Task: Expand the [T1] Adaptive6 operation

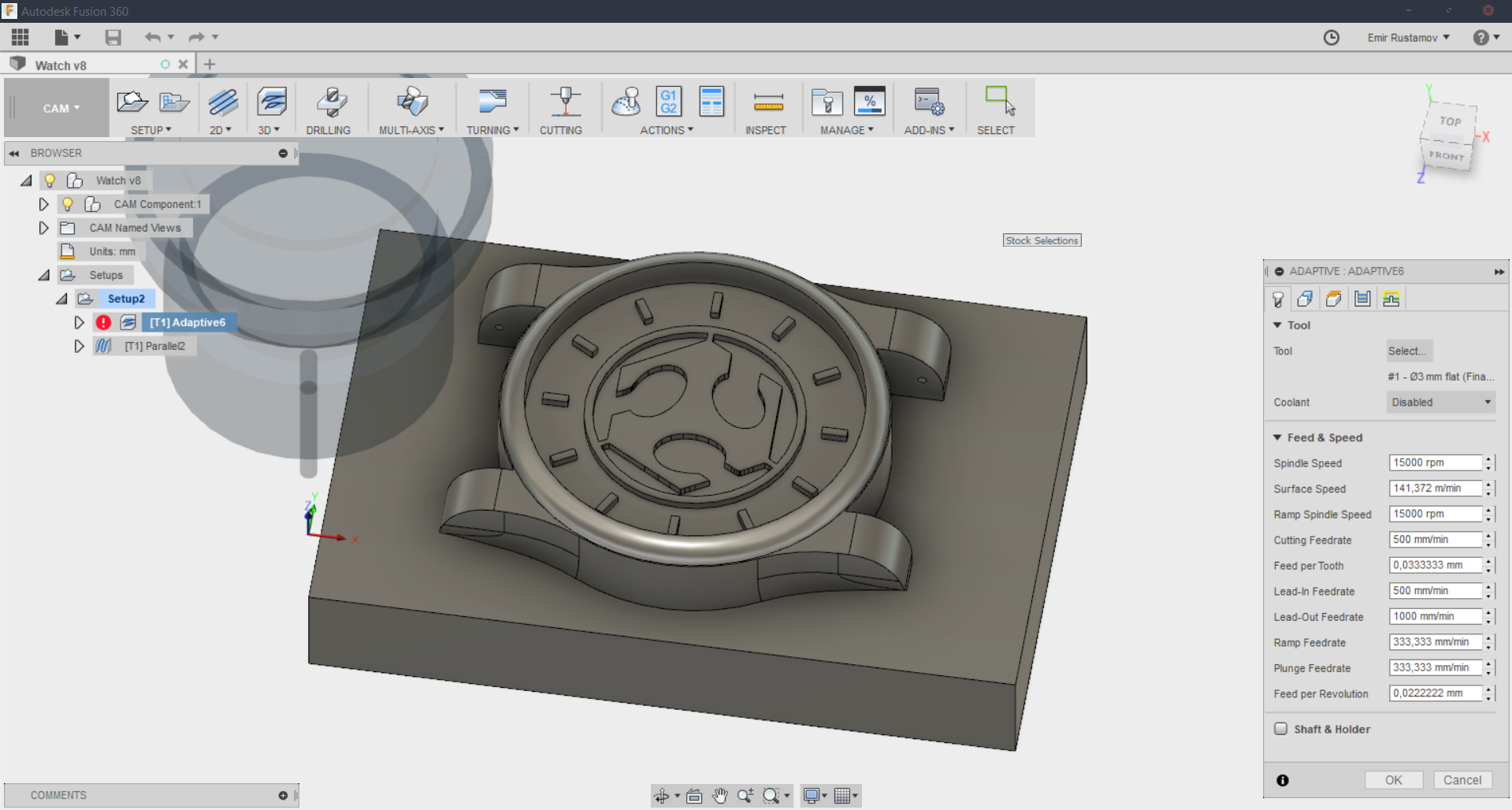Action: 79,322
